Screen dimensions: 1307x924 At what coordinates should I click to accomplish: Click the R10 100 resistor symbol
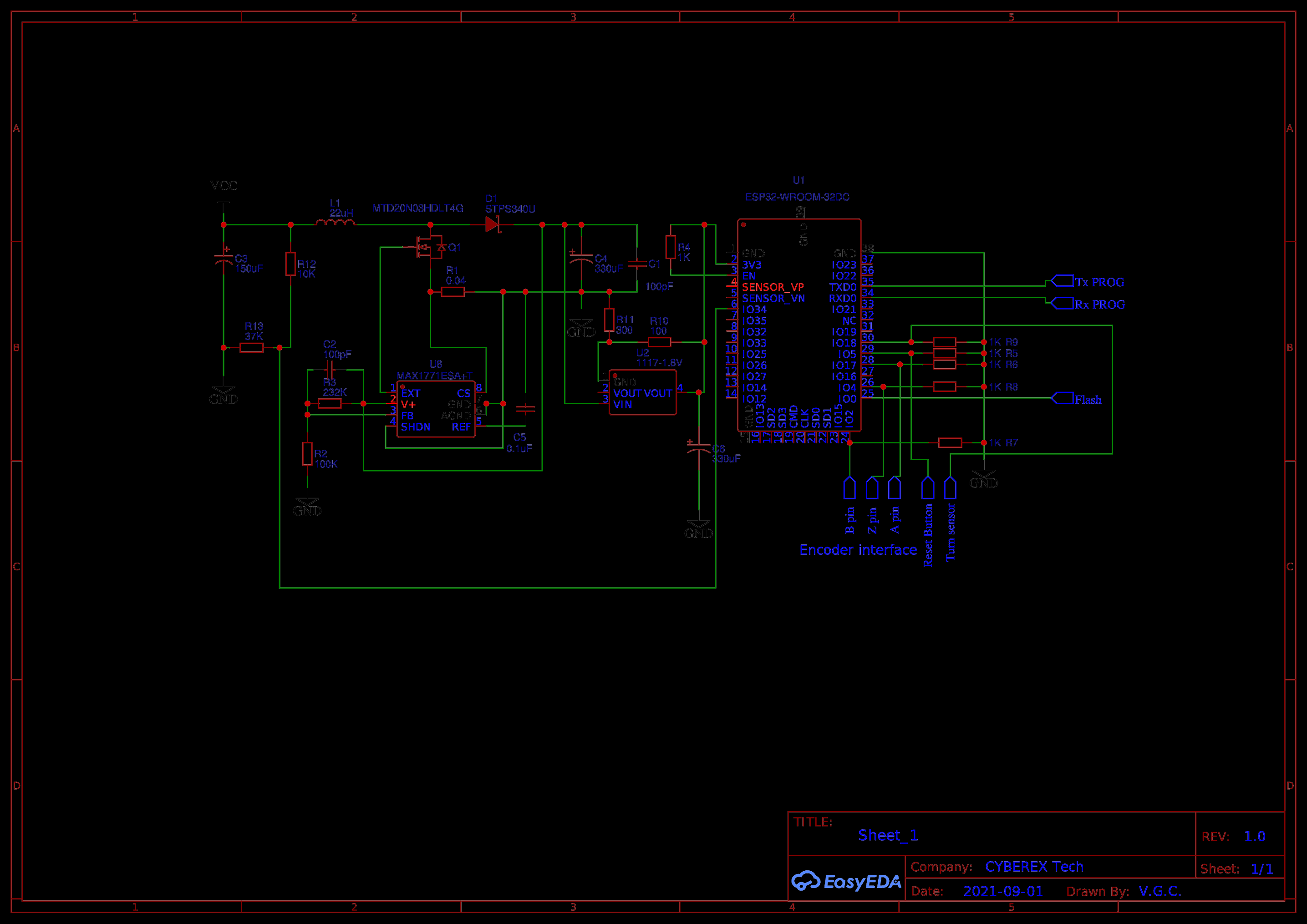pos(659,342)
